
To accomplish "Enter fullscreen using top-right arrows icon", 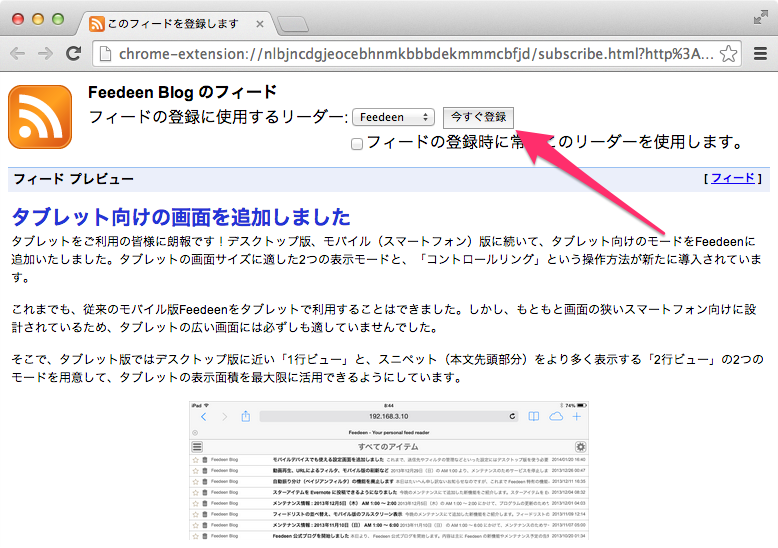I will (760, 17).
